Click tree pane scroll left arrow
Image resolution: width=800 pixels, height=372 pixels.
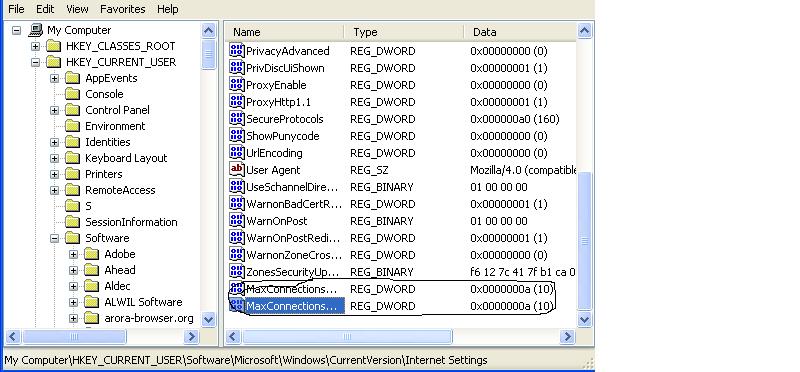(13, 336)
